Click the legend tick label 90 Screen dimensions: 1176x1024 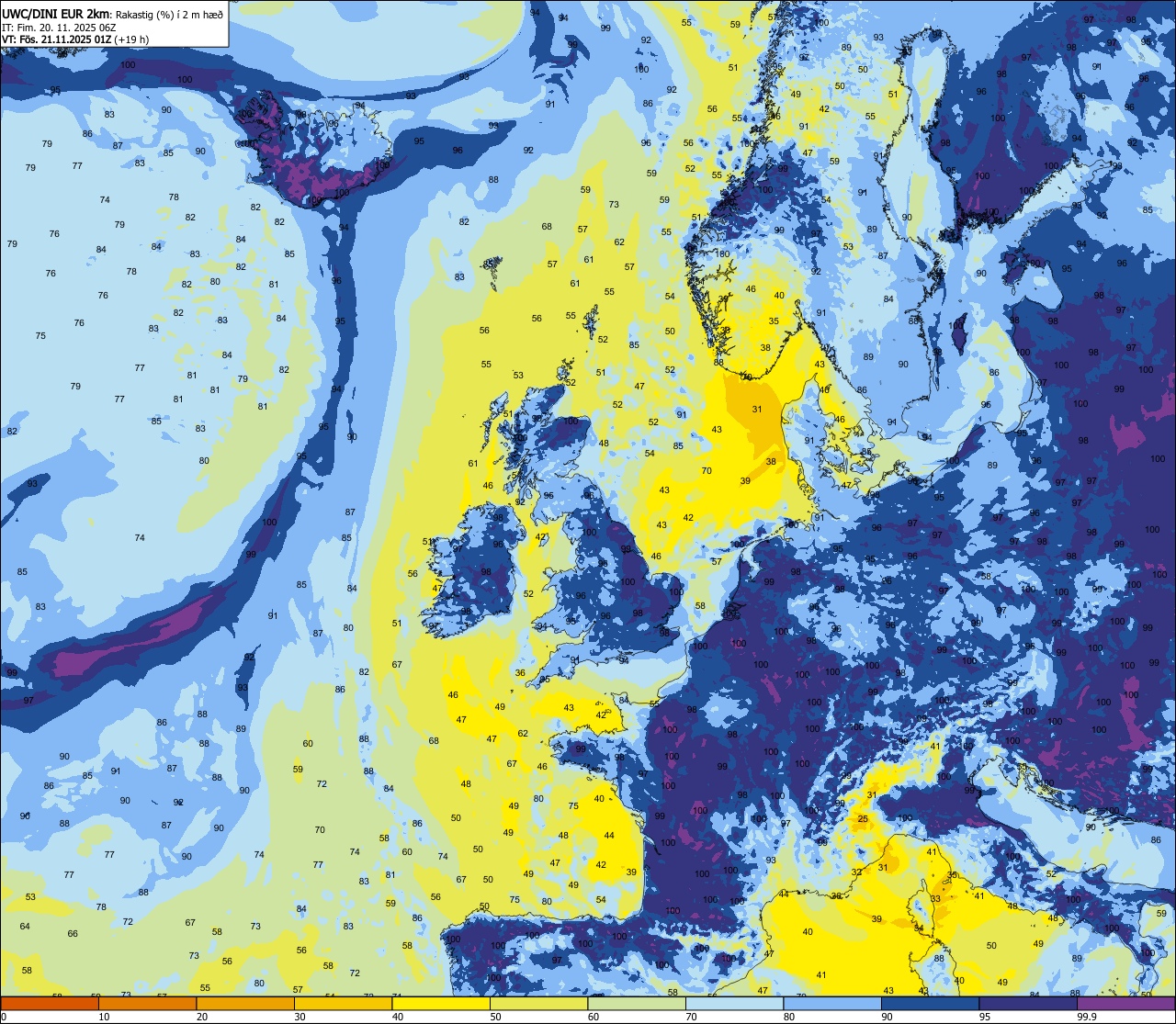click(887, 1017)
